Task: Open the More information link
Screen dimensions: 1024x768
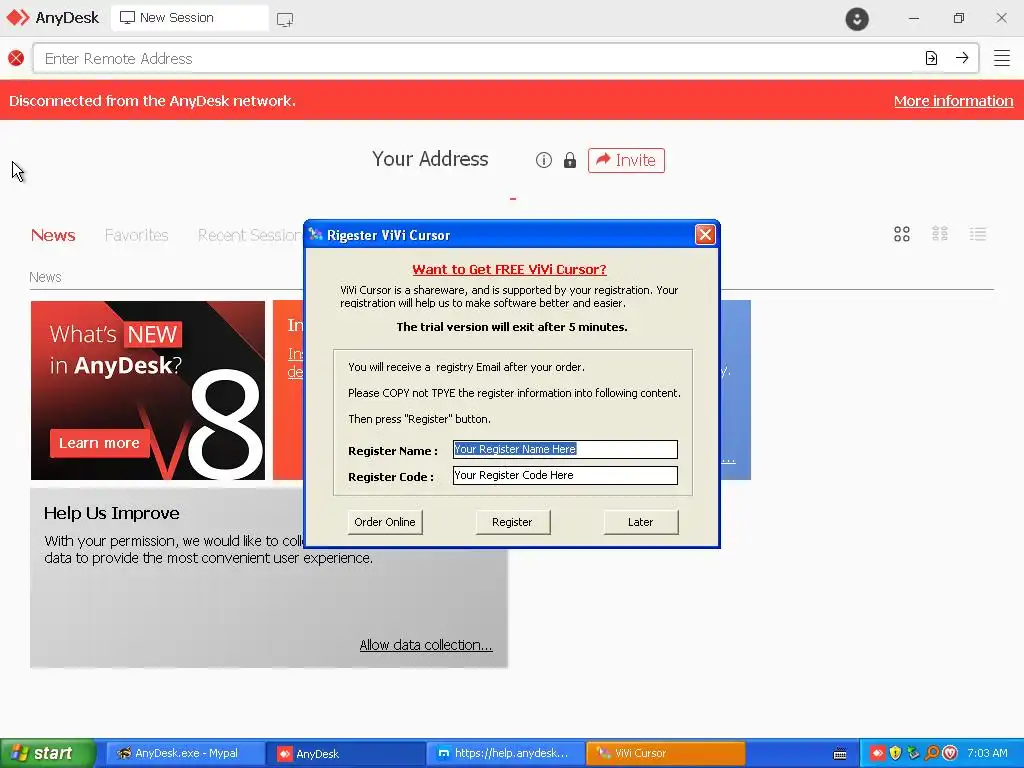Action: pos(953,101)
